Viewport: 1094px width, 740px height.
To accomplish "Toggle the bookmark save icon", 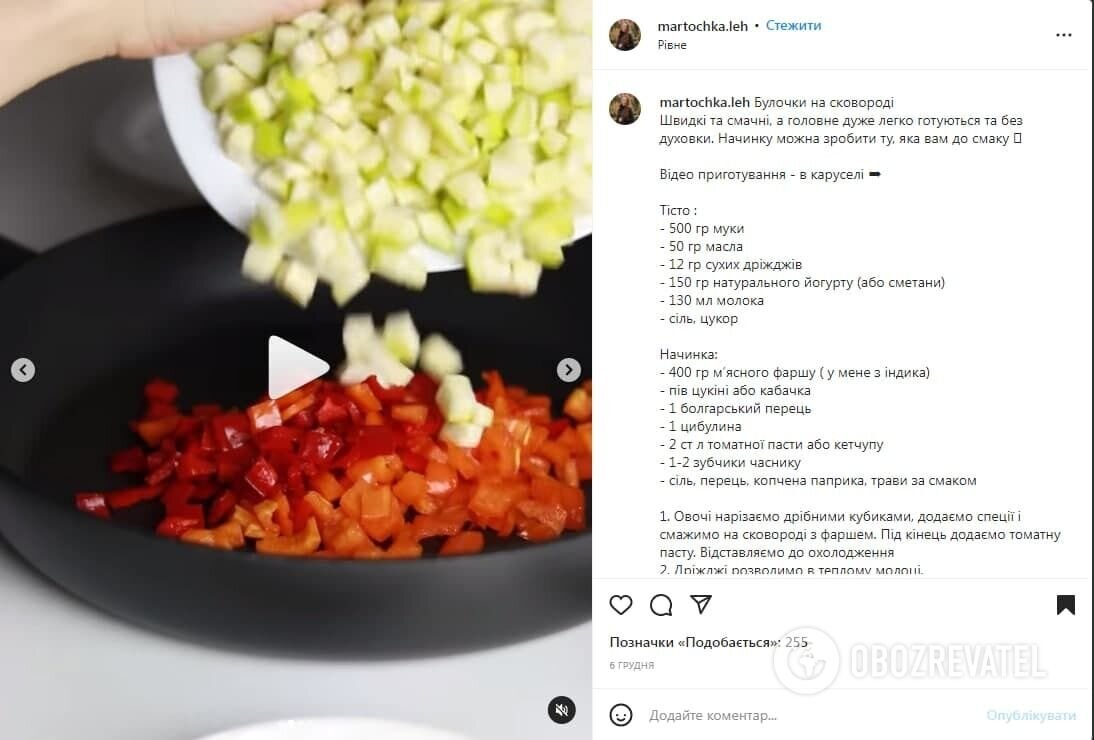I will 1065,605.
